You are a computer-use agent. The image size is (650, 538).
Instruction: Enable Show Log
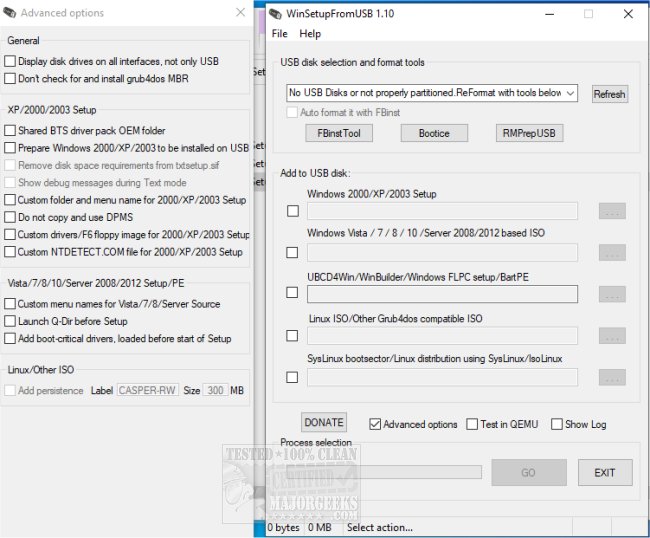[x=557, y=424]
